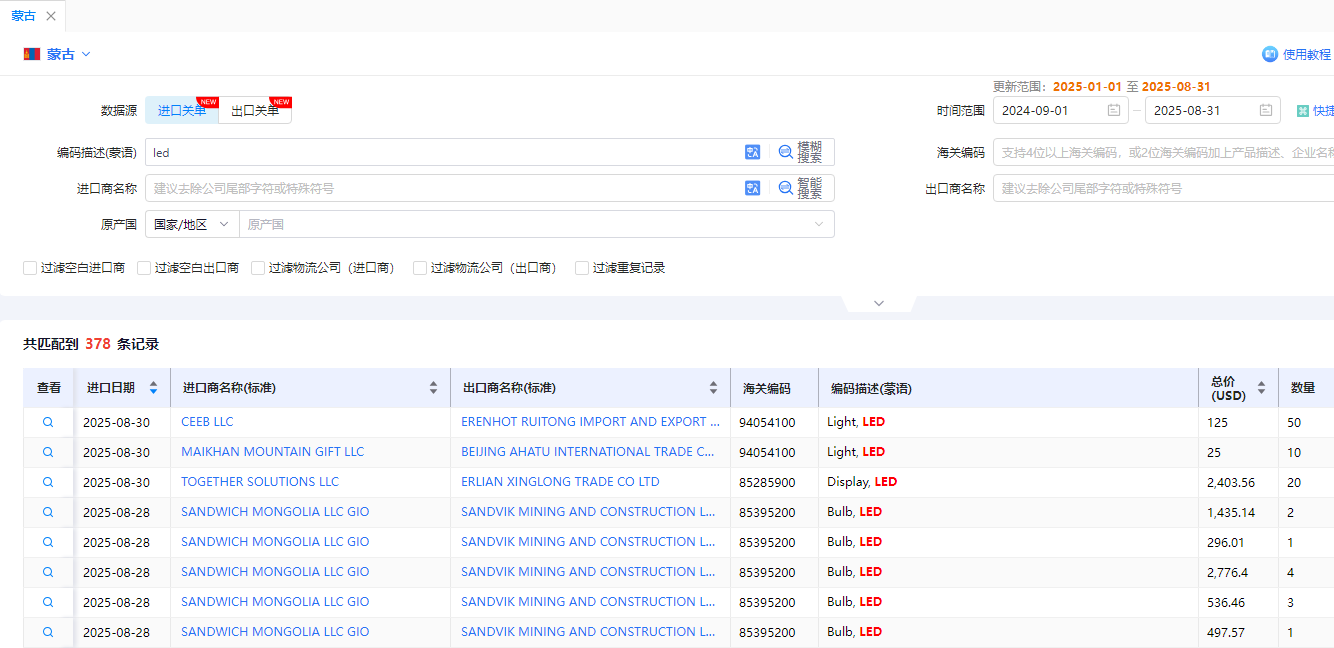Collapse the search filter panel chevron

879,303
